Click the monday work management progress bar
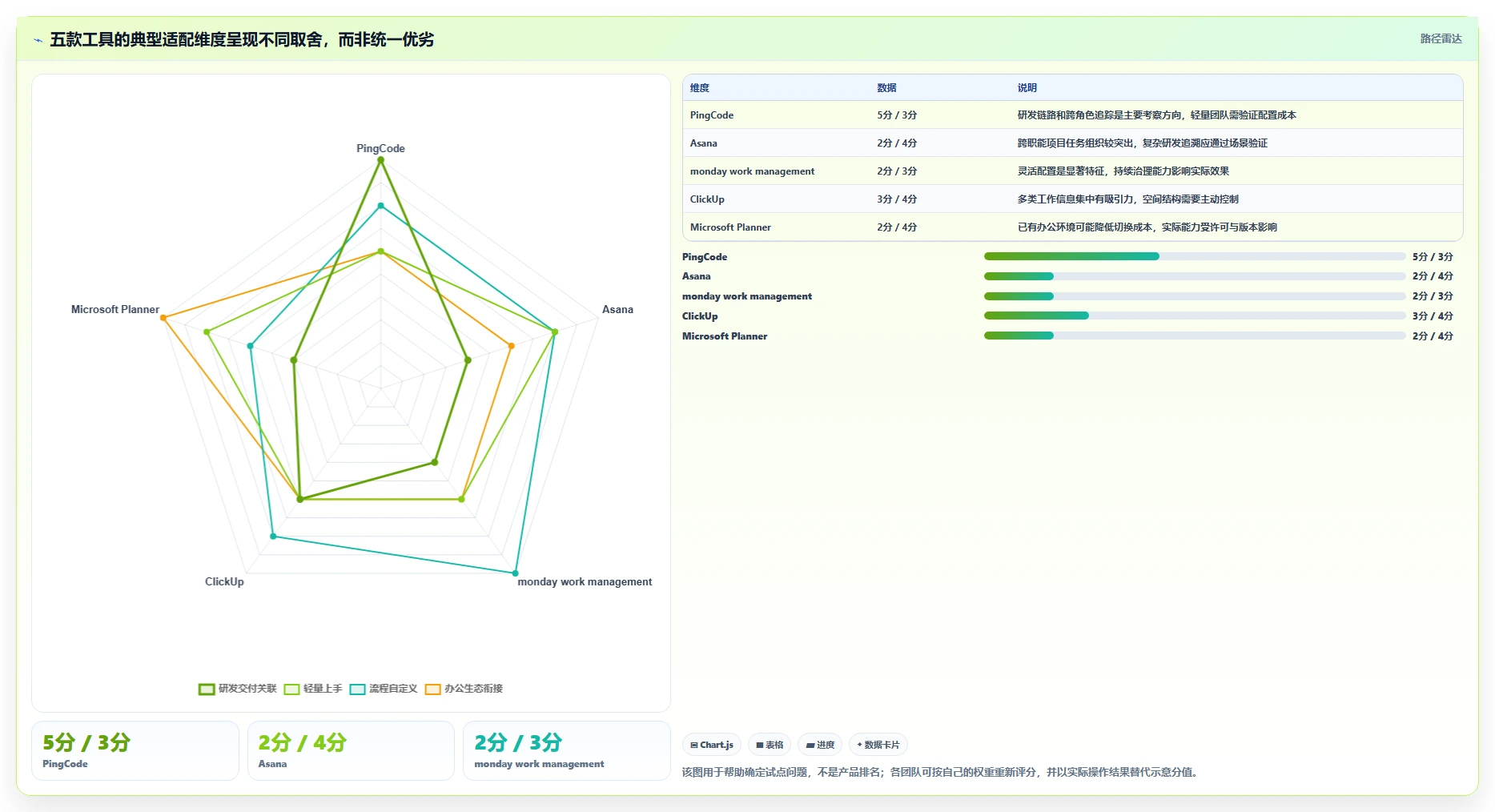The height and width of the screenshot is (812, 1495). point(1195,296)
